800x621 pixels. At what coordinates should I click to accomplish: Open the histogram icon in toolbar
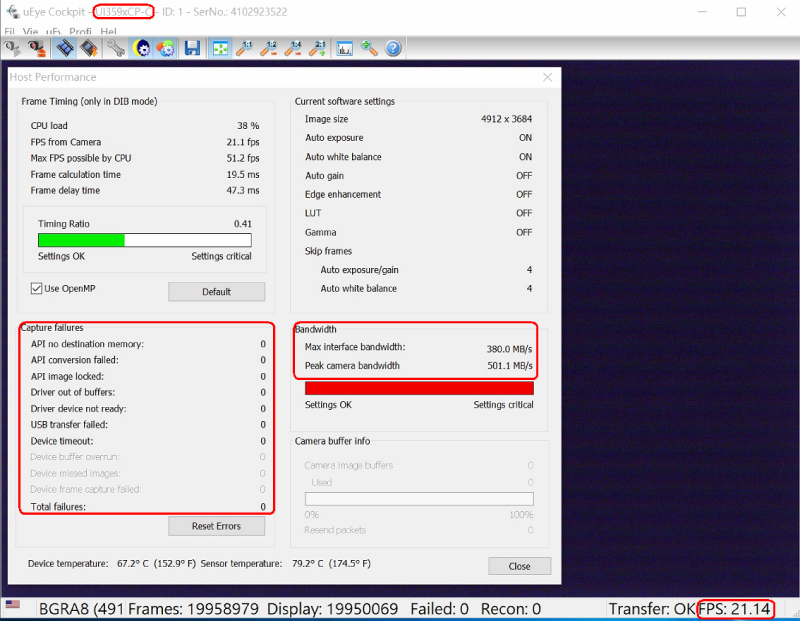point(345,48)
